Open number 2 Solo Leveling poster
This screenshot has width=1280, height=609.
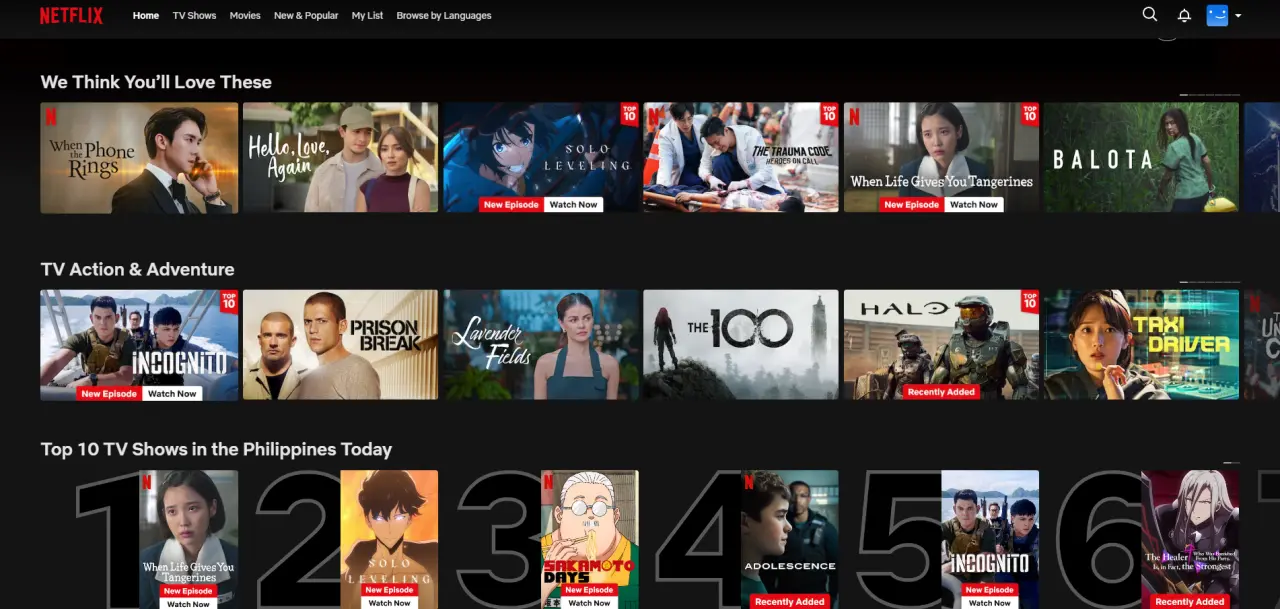[x=389, y=539]
